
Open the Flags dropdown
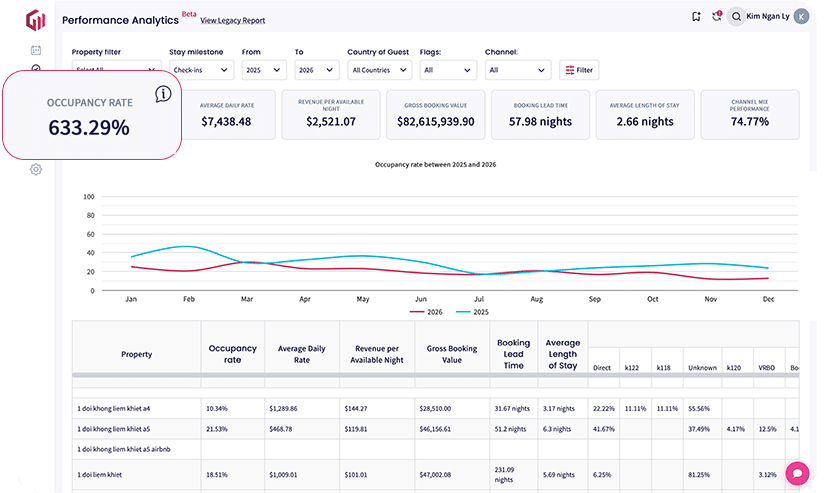448,70
